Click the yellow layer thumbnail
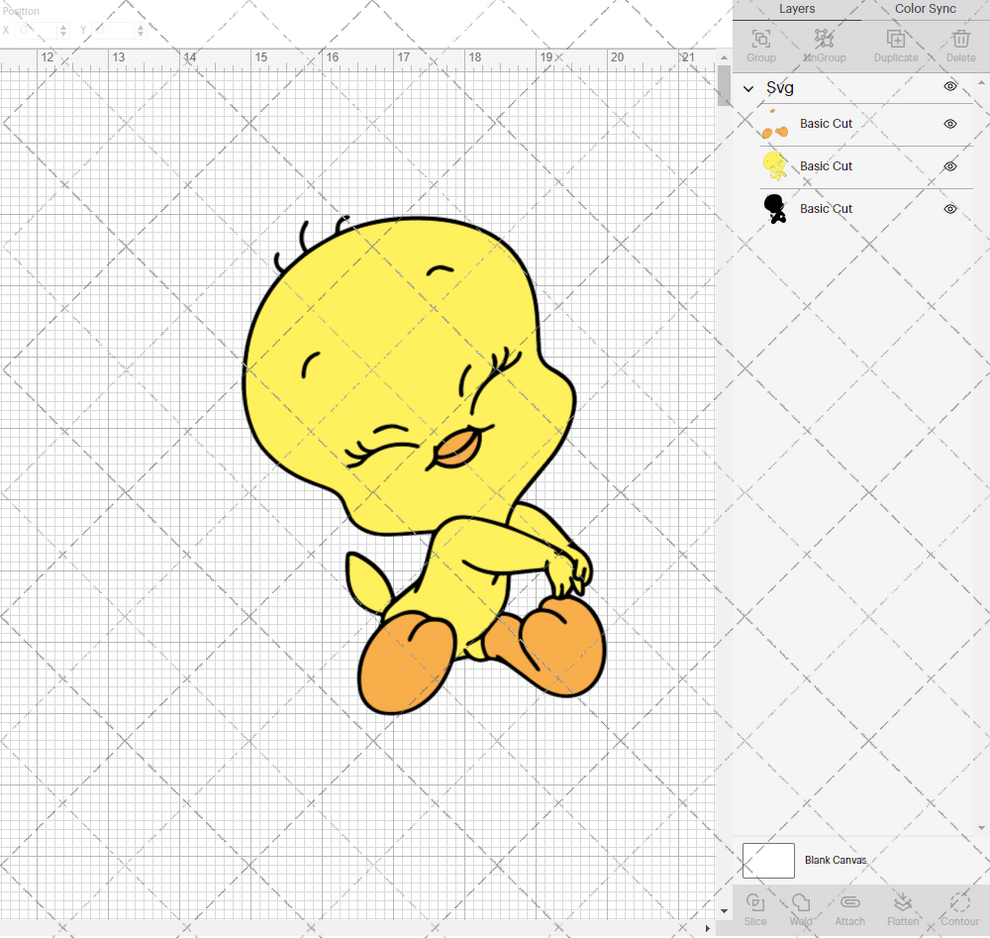Screen dimensions: 990x938 tap(776, 166)
